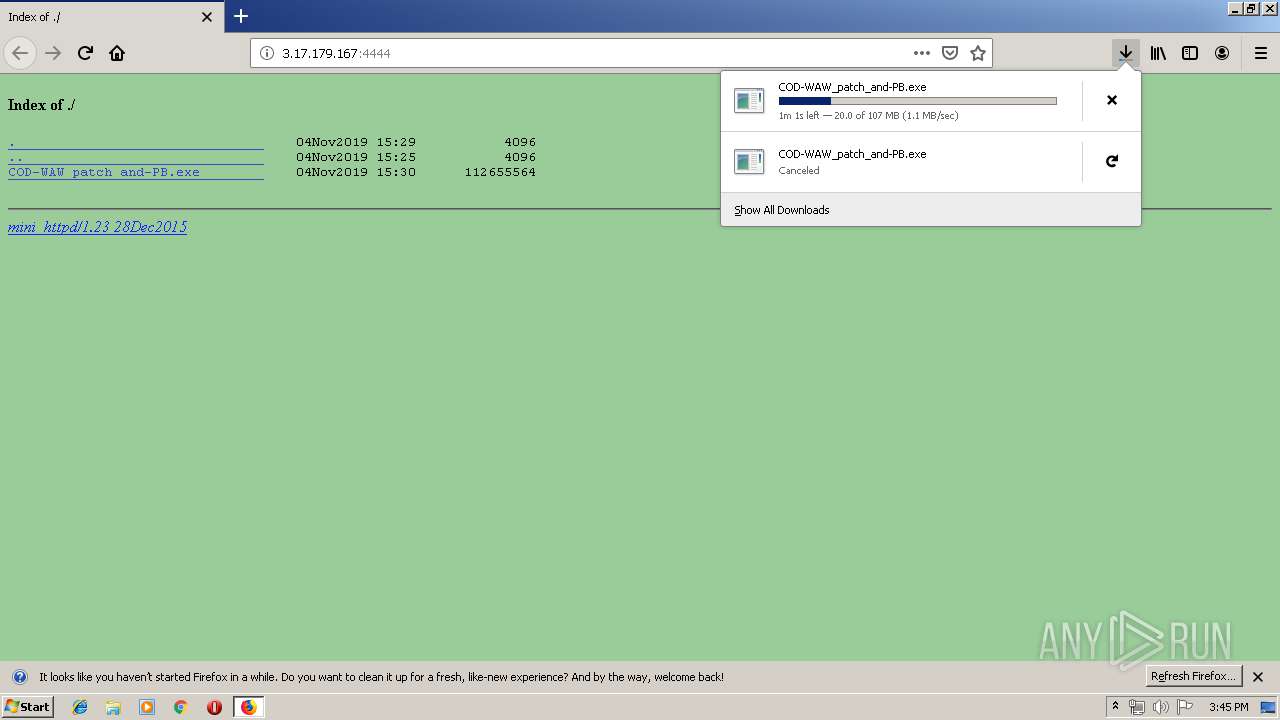Cancel the in-progress COD-WAW download
Viewport: 1280px width, 720px height.
(x=1112, y=100)
